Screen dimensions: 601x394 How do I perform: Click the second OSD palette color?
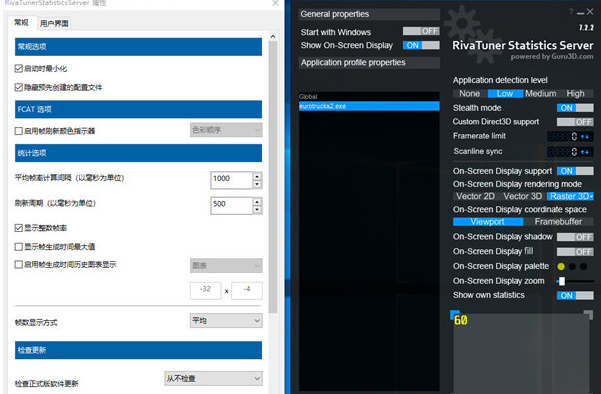coord(572,266)
